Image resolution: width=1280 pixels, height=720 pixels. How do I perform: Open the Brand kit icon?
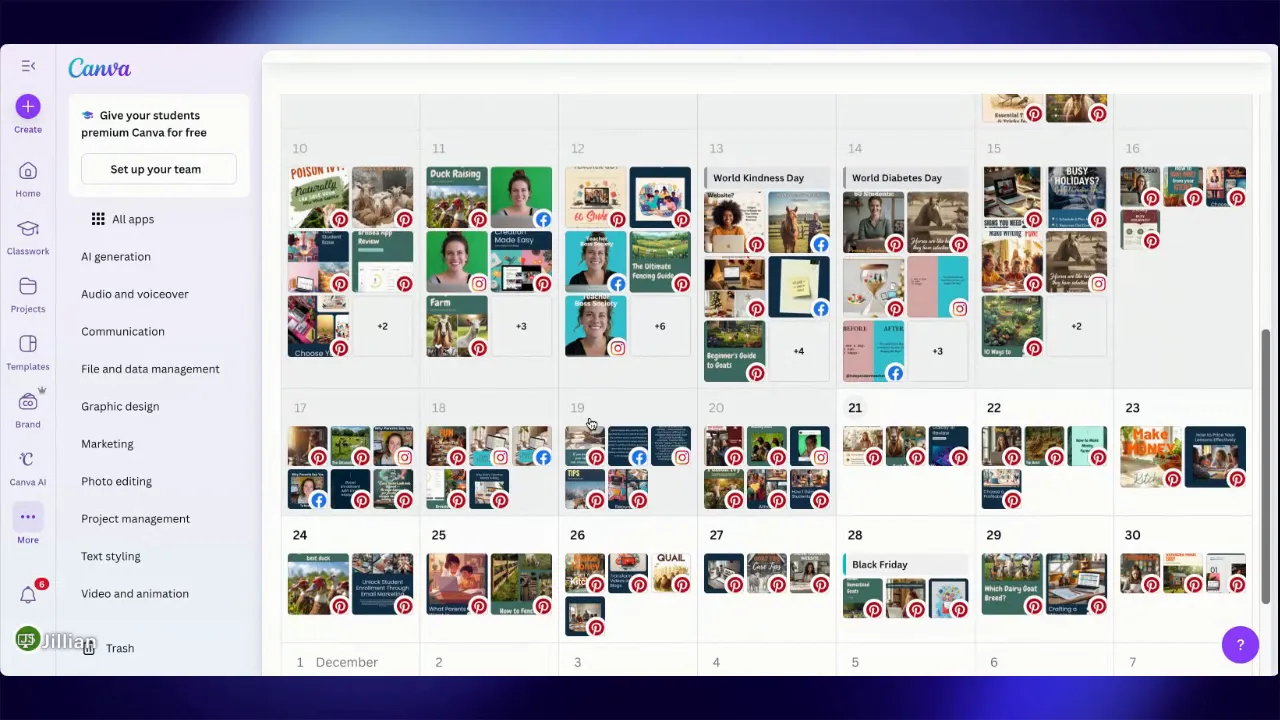27,402
